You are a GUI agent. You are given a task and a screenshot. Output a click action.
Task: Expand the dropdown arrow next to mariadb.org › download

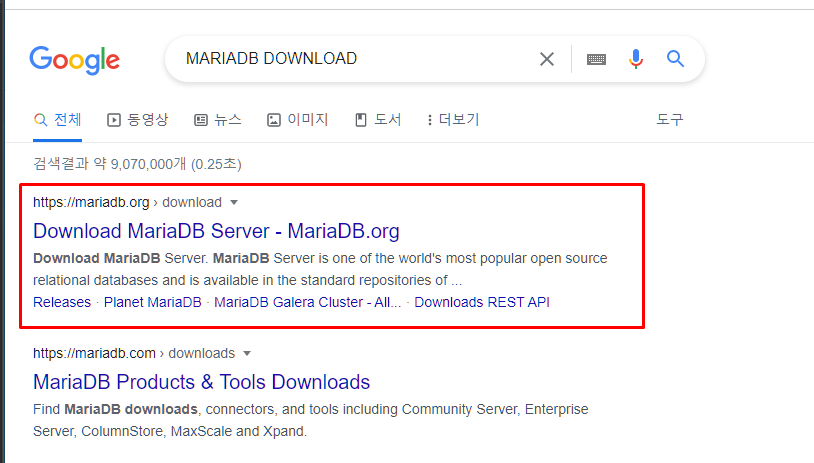tap(234, 202)
